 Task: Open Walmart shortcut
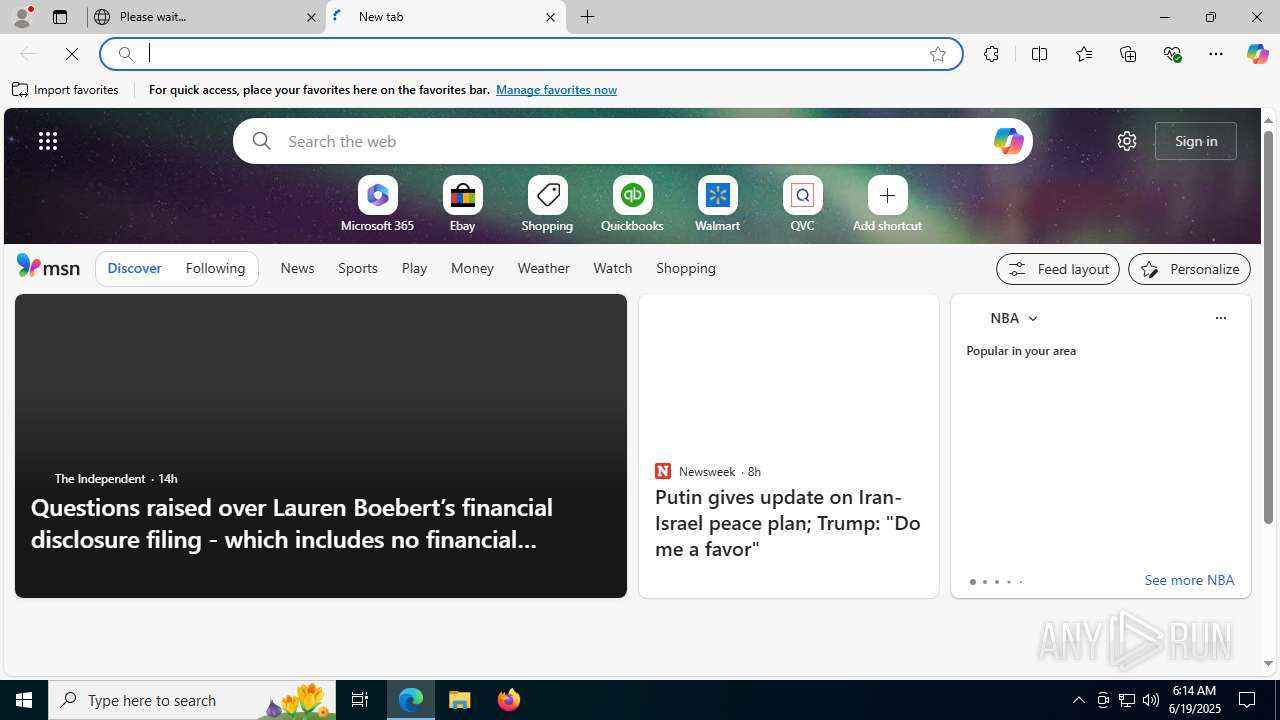(x=717, y=205)
